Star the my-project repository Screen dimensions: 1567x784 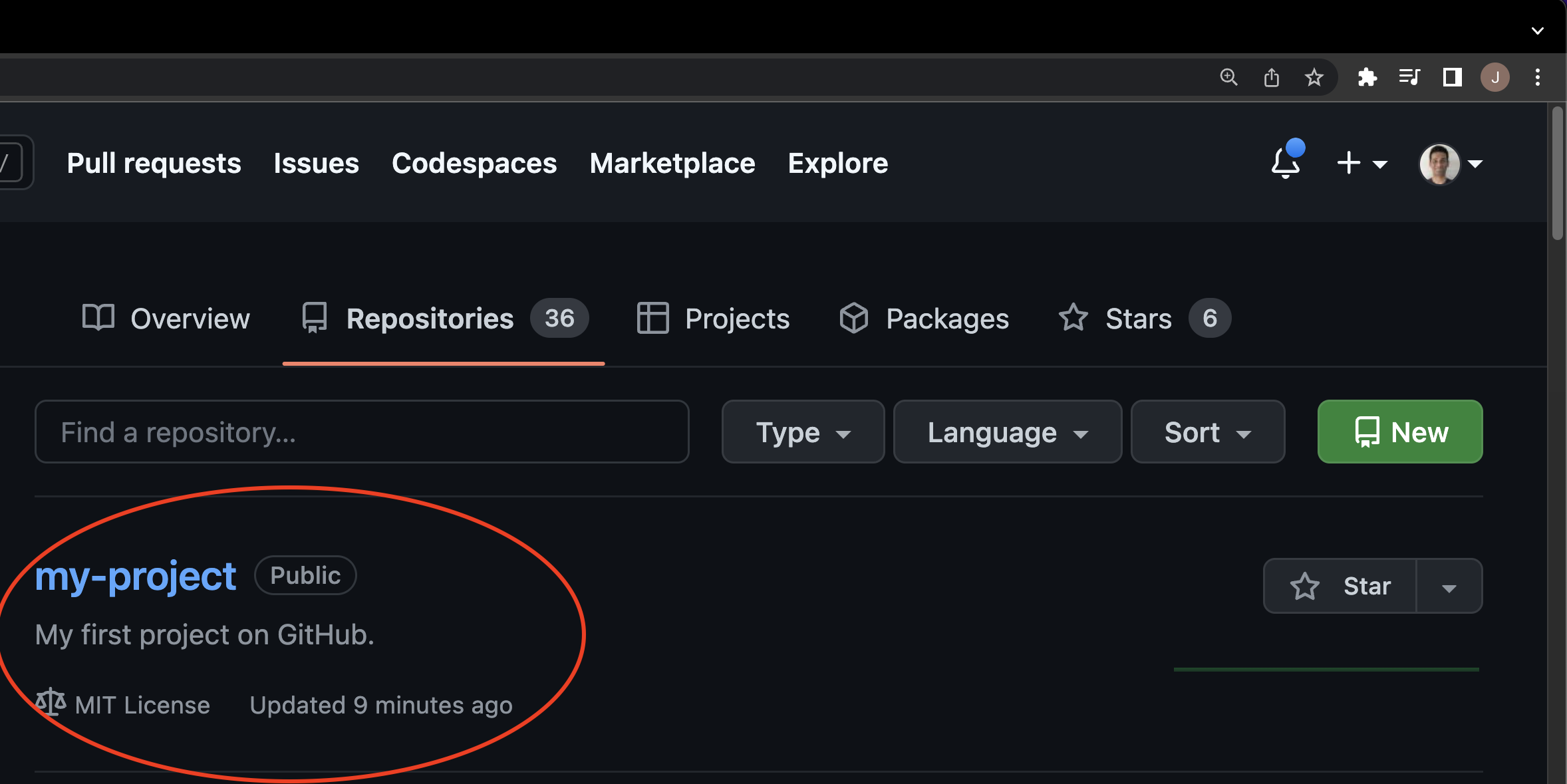click(1340, 586)
